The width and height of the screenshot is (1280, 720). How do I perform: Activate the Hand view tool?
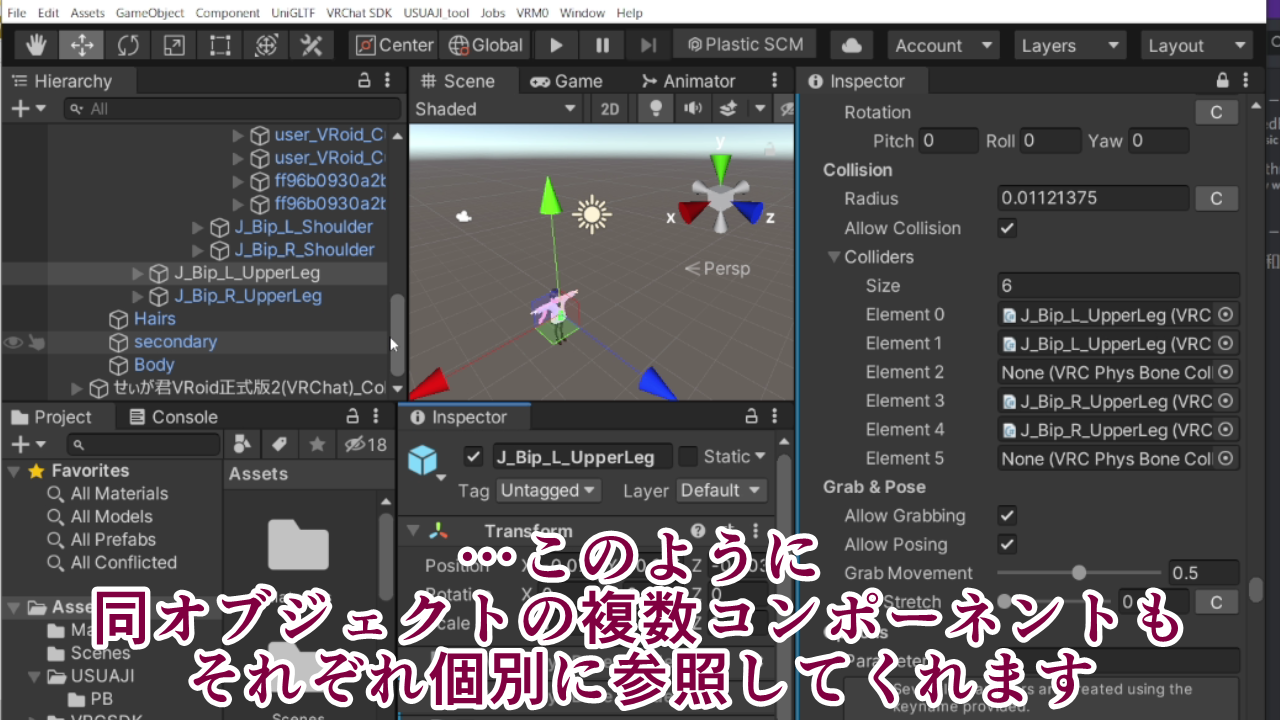pos(35,44)
